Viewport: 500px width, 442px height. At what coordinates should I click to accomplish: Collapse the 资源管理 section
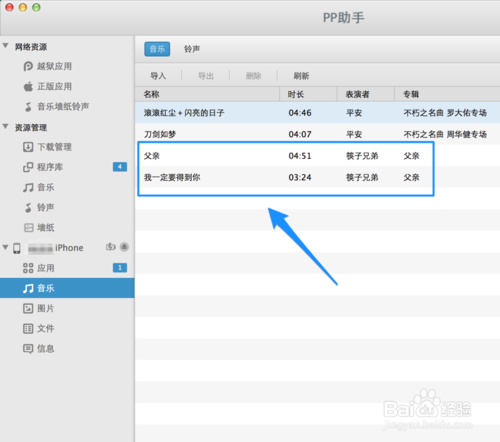5,127
